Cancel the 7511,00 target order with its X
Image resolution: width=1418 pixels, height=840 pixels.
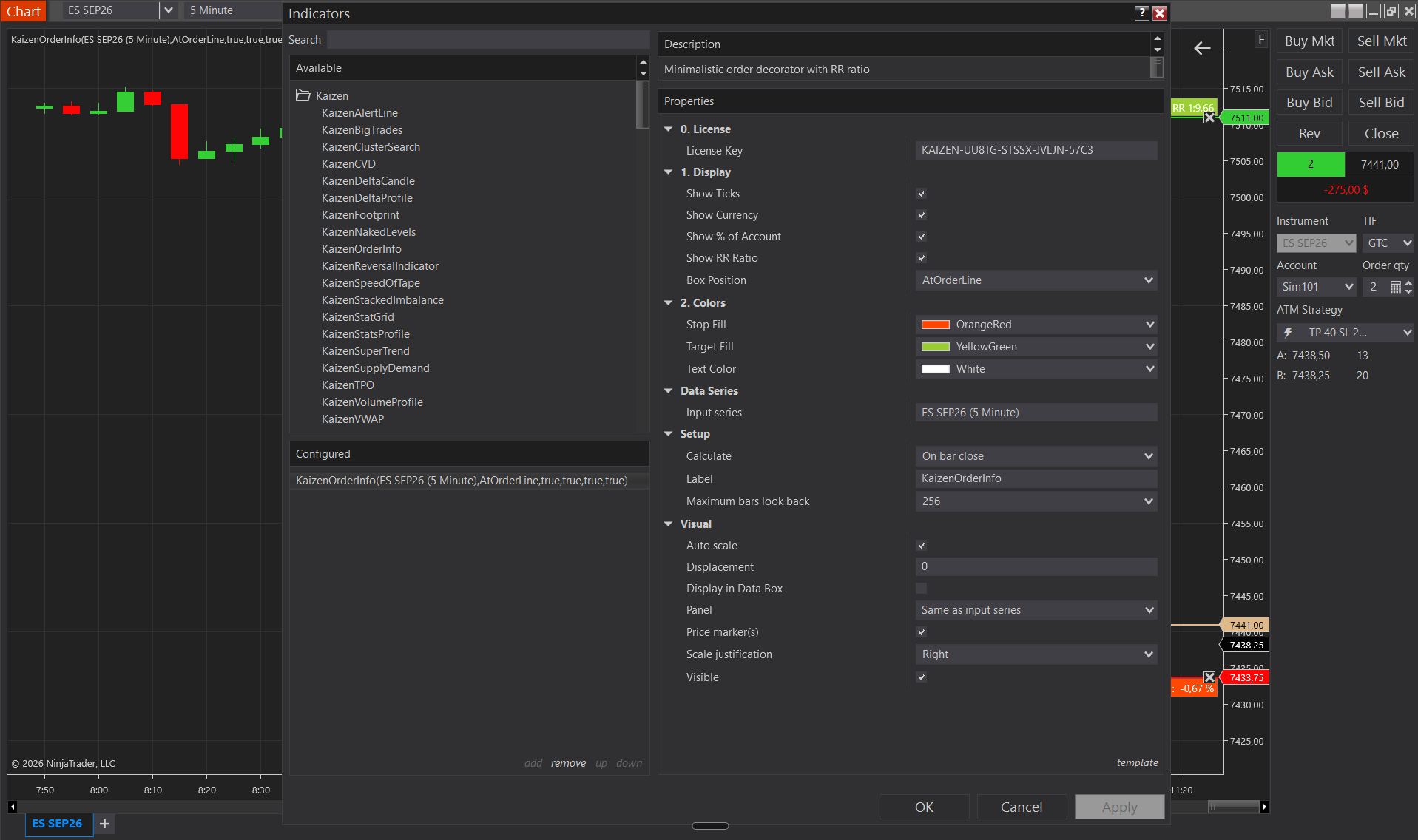1209,118
